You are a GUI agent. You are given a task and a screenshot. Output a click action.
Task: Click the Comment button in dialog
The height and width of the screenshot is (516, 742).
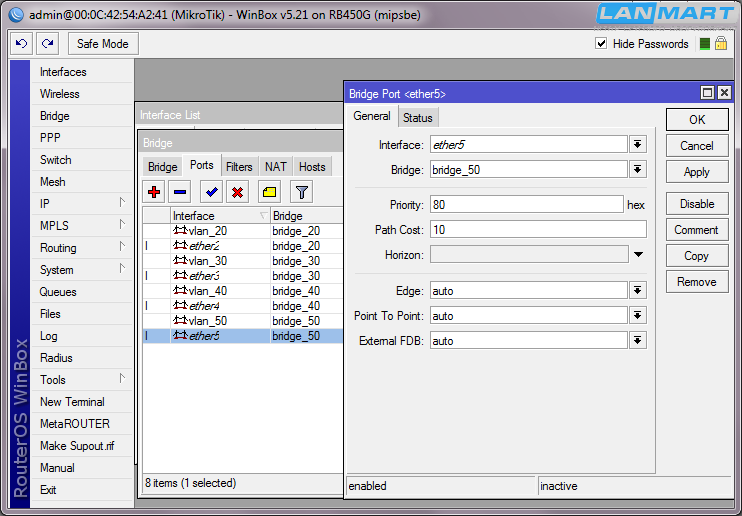pyautogui.click(x=697, y=230)
